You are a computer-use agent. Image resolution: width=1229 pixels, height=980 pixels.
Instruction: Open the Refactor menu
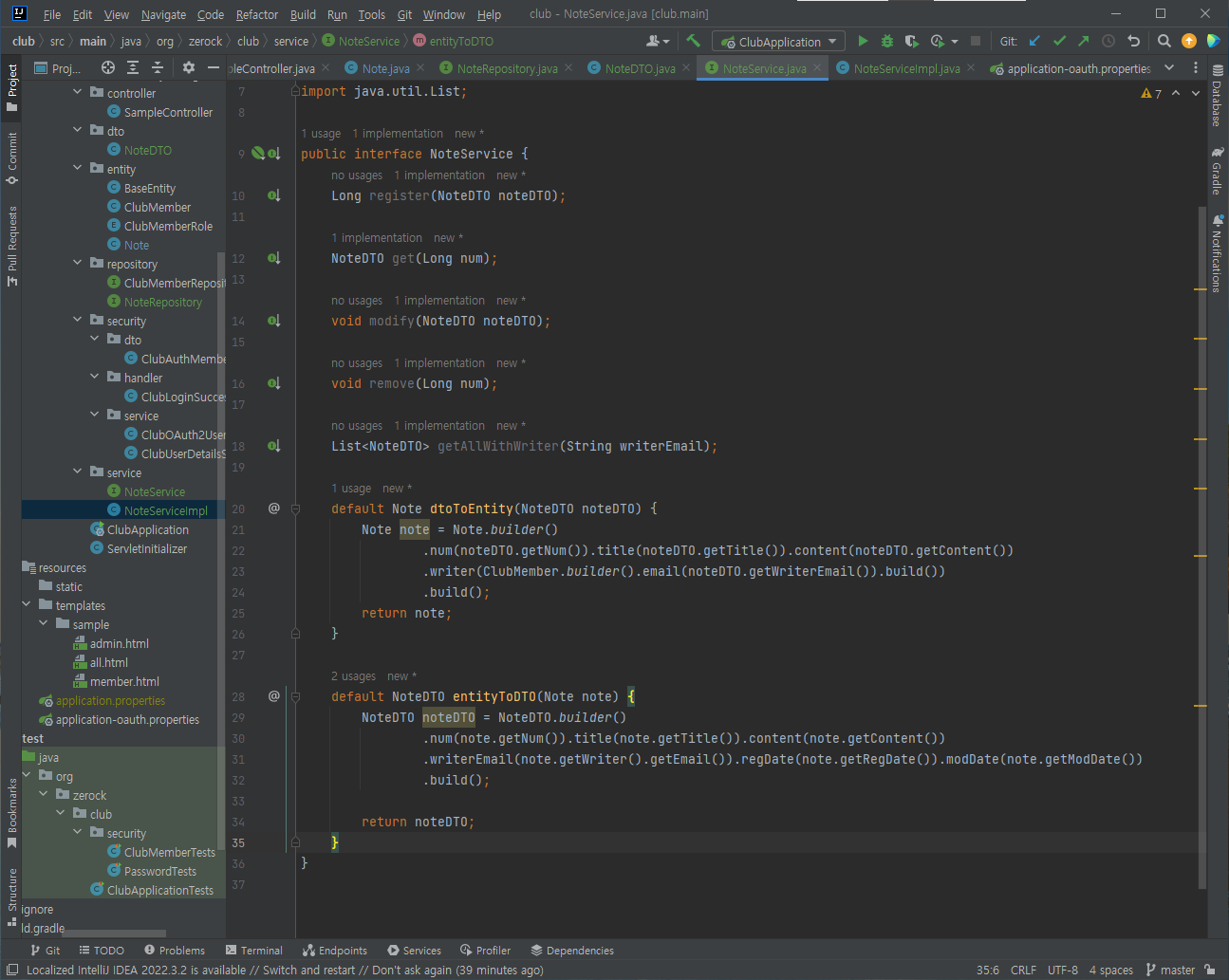[x=257, y=14]
